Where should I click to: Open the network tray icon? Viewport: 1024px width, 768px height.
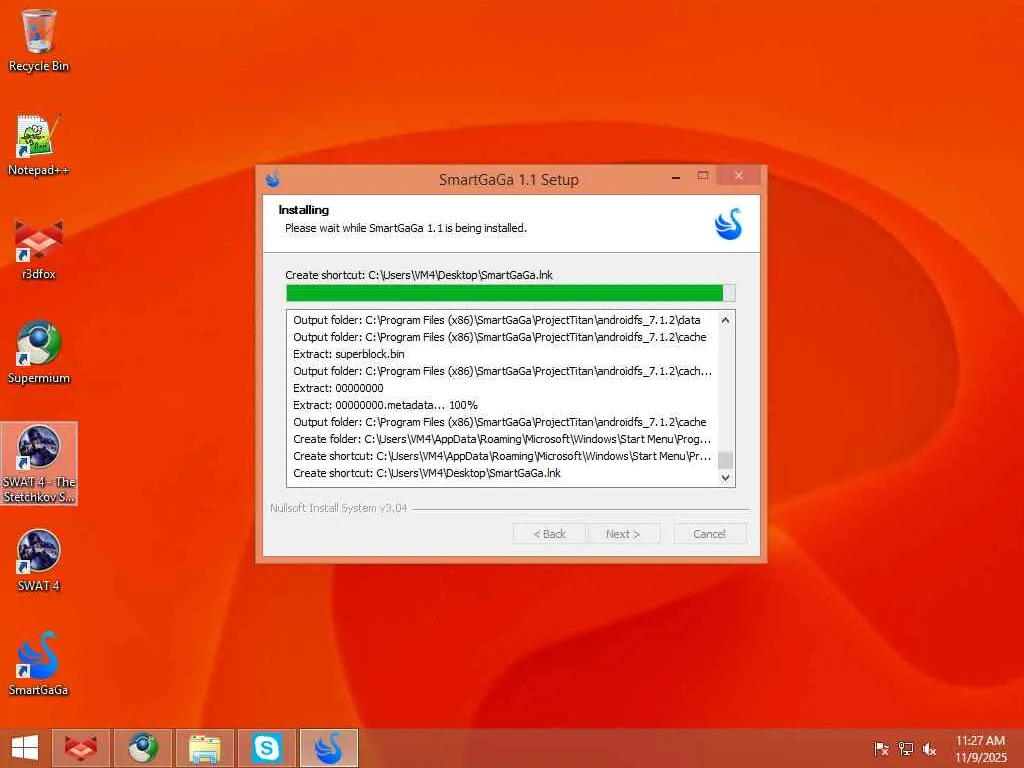click(x=906, y=749)
